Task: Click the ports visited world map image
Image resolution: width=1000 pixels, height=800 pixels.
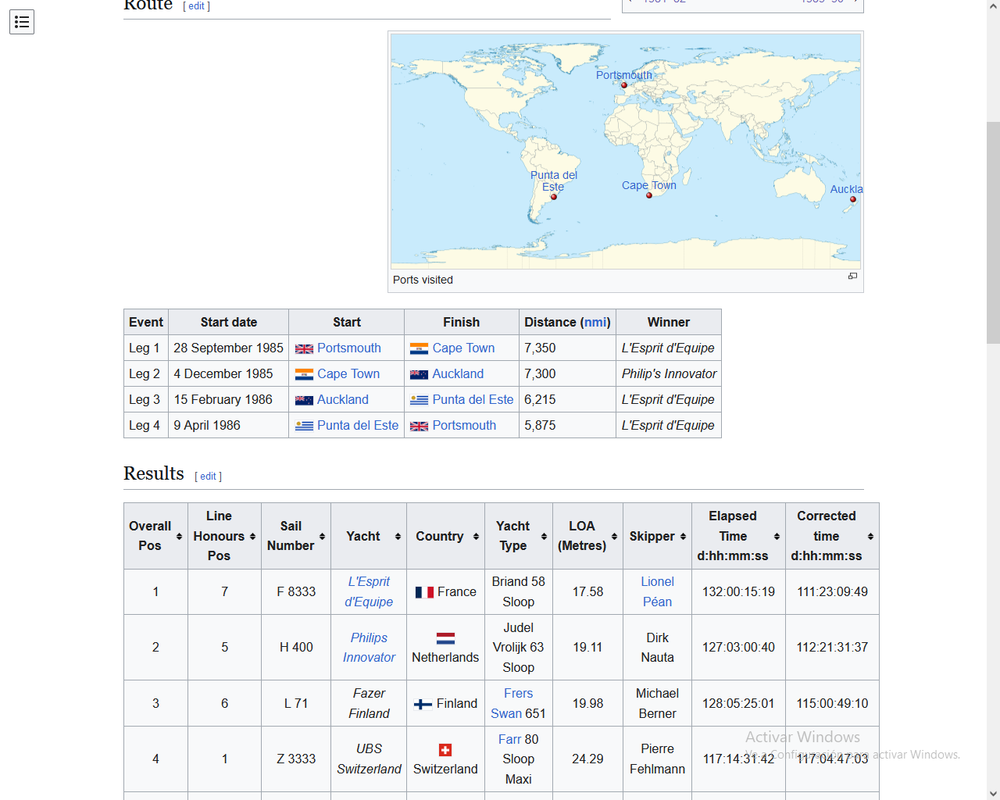Action: [625, 151]
